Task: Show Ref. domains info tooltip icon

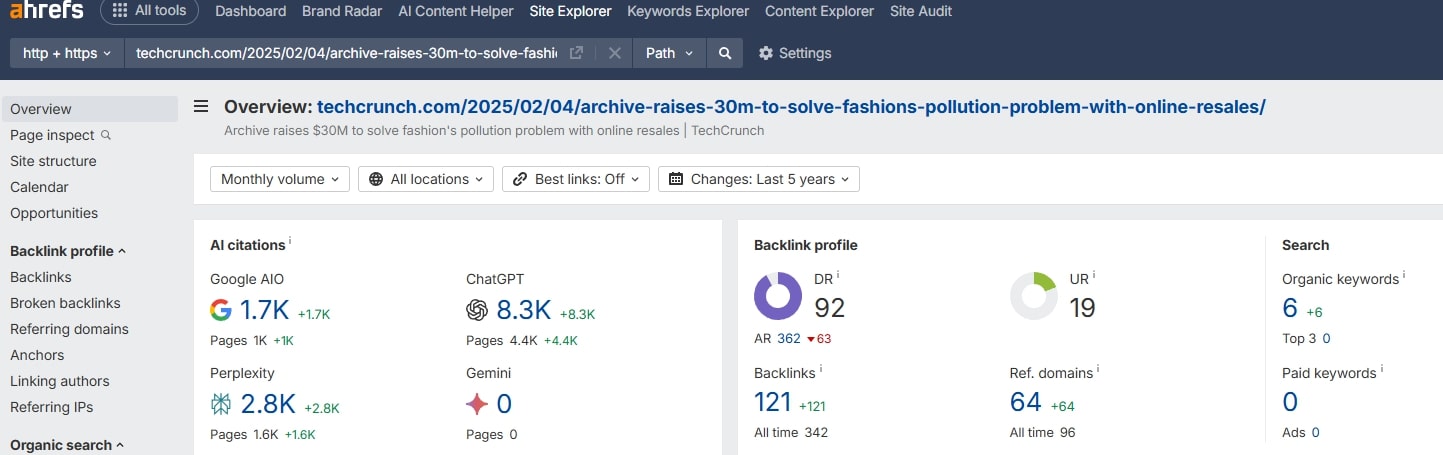Action: coord(1098,369)
